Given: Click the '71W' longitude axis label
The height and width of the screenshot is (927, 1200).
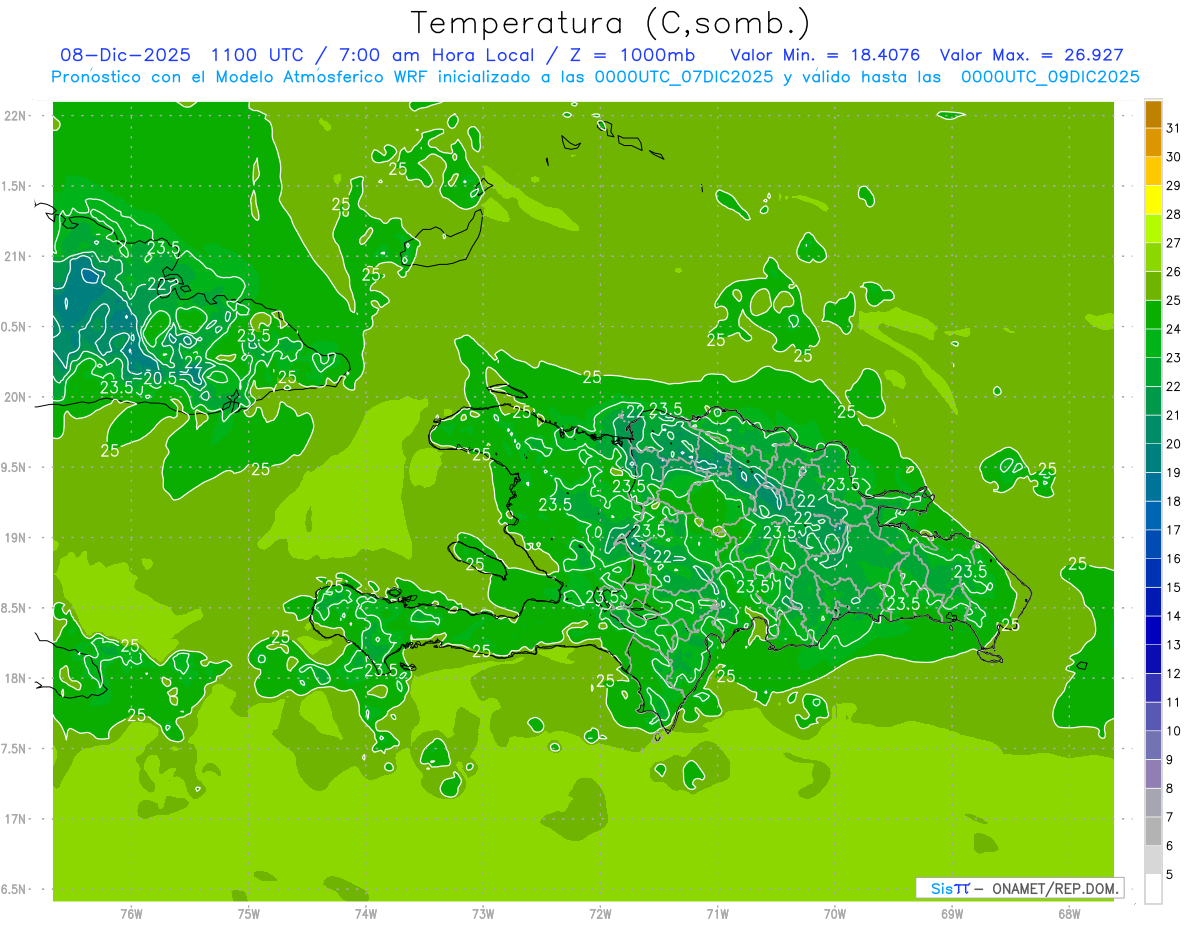Looking at the screenshot, I should [x=717, y=914].
